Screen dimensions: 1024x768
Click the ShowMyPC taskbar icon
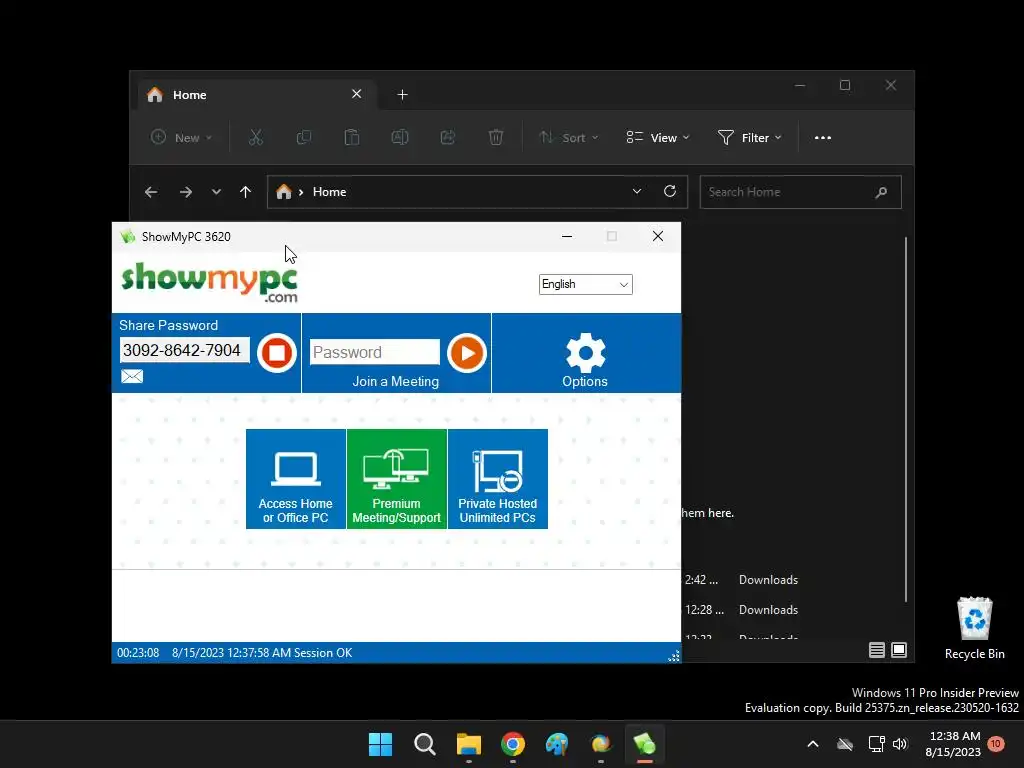(645, 744)
